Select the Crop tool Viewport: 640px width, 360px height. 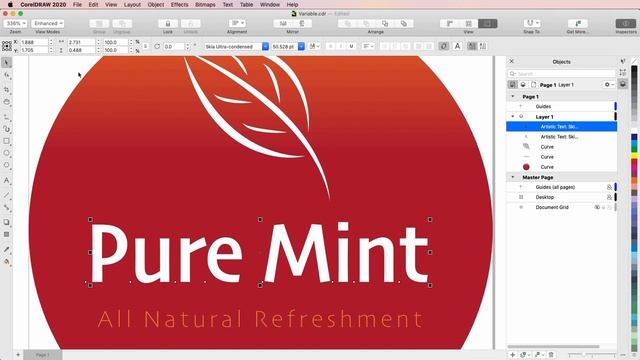pyautogui.click(x=6, y=89)
